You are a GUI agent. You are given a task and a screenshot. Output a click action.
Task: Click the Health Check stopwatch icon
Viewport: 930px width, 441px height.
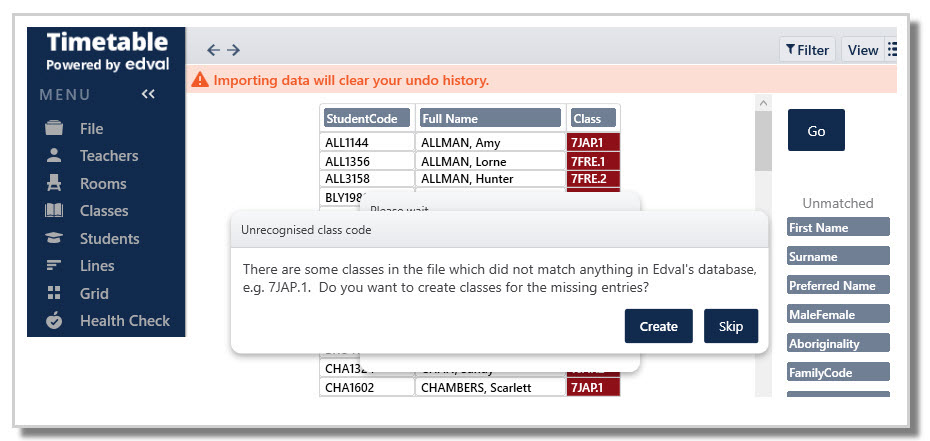tap(54, 321)
